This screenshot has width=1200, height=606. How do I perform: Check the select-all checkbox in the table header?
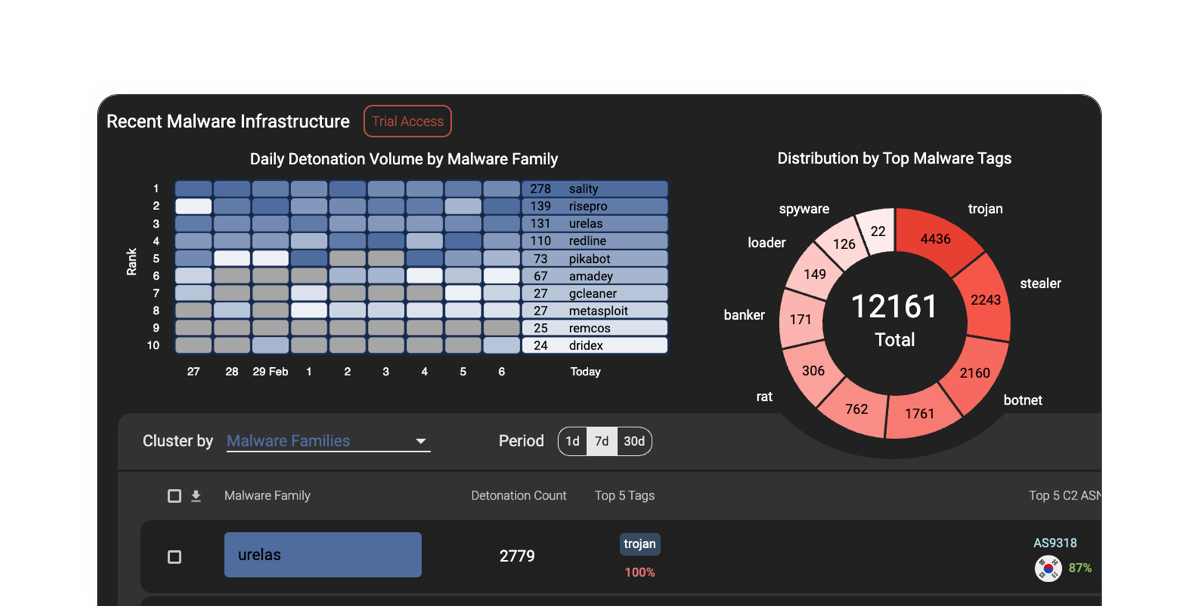173,495
